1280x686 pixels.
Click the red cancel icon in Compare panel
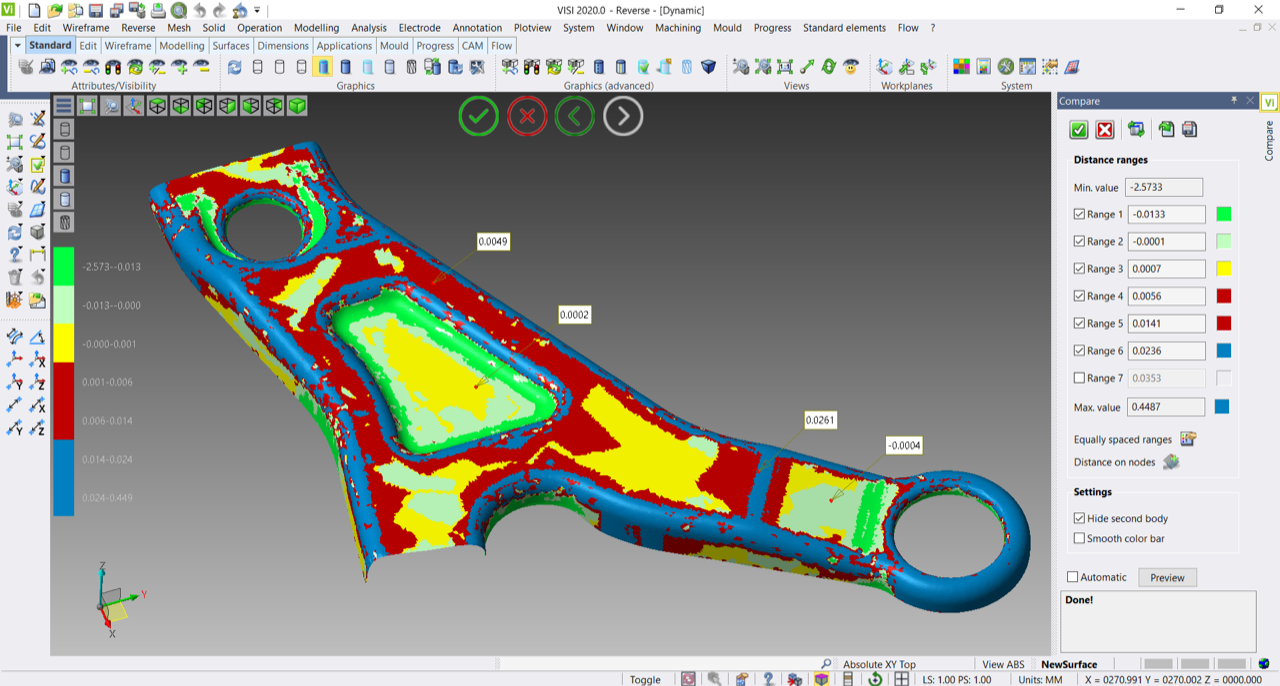(x=1105, y=130)
